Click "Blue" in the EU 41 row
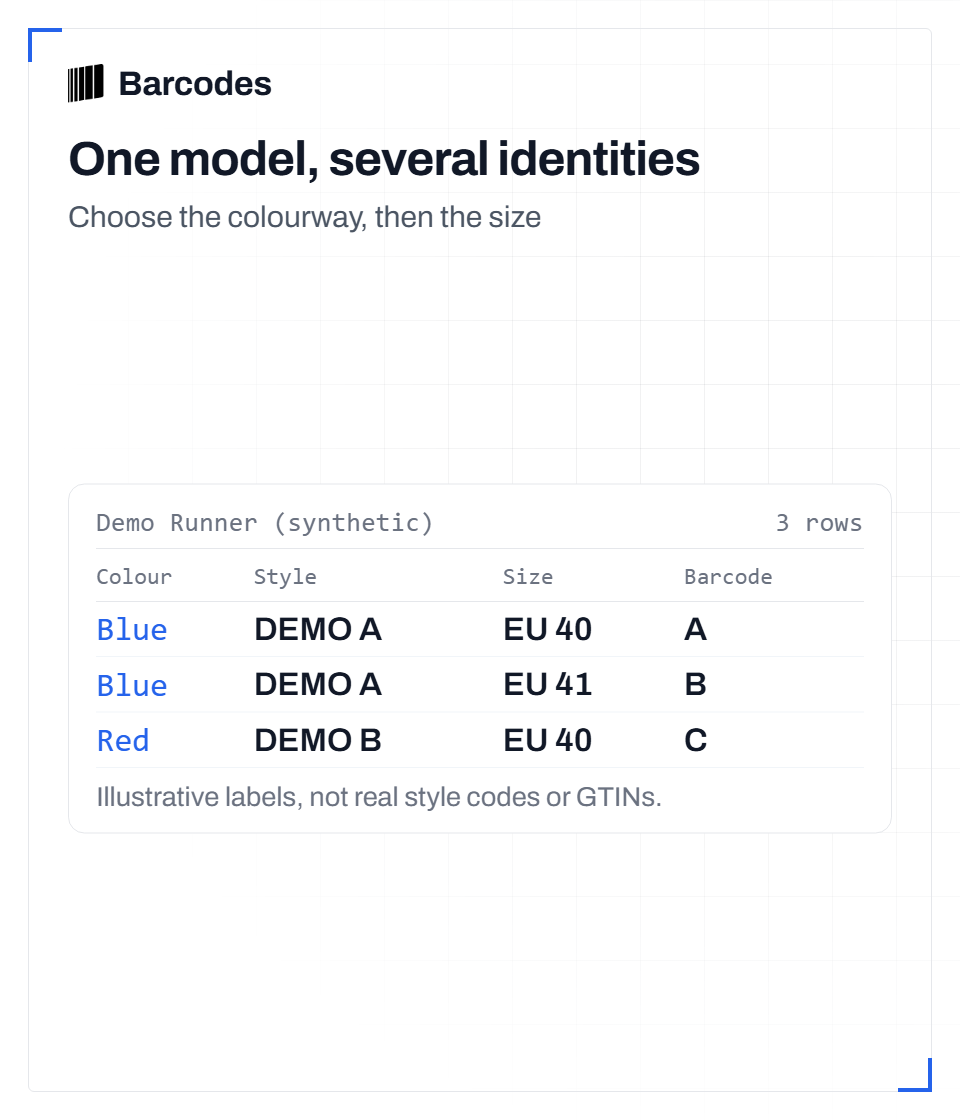This screenshot has width=960, height=1120. tap(132, 685)
